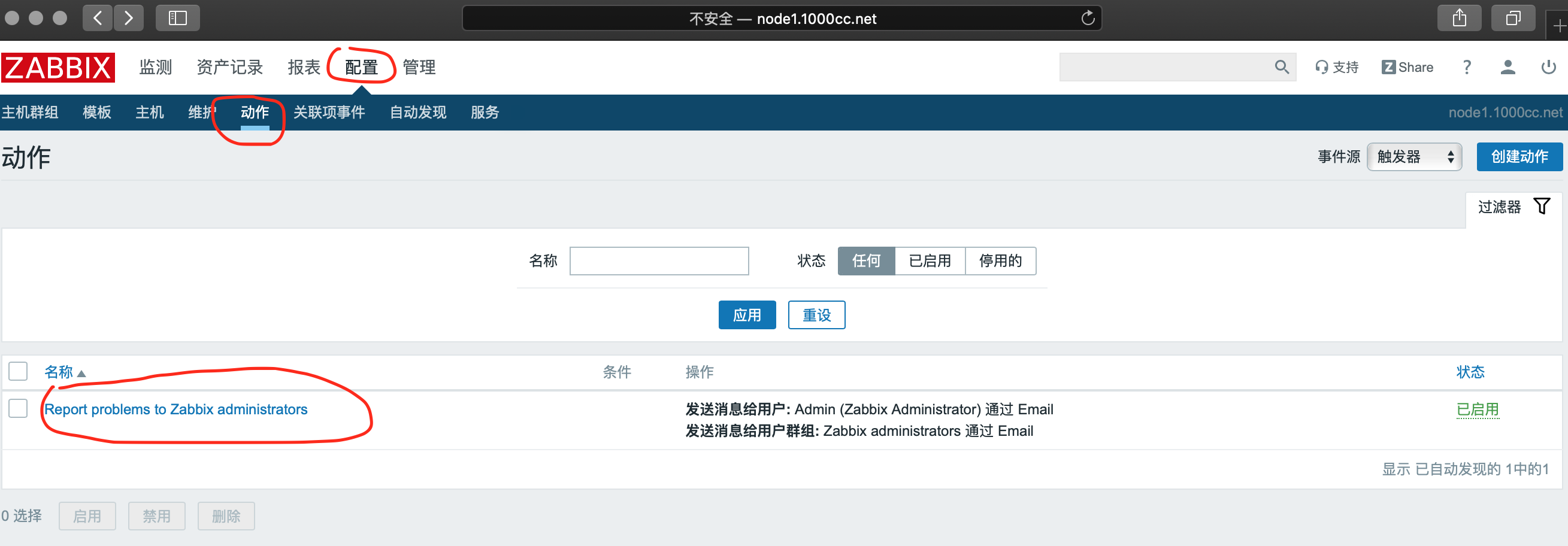Image resolution: width=1568 pixels, height=546 pixels.
Task: Focus the 名称 filter input field
Action: pos(659,261)
